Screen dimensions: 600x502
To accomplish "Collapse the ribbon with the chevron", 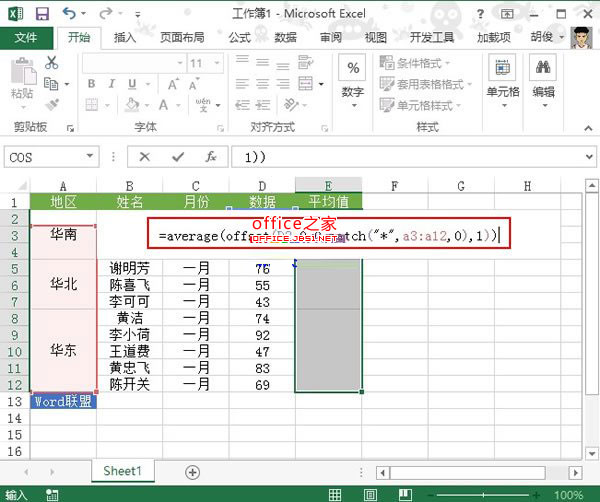I will (x=588, y=128).
